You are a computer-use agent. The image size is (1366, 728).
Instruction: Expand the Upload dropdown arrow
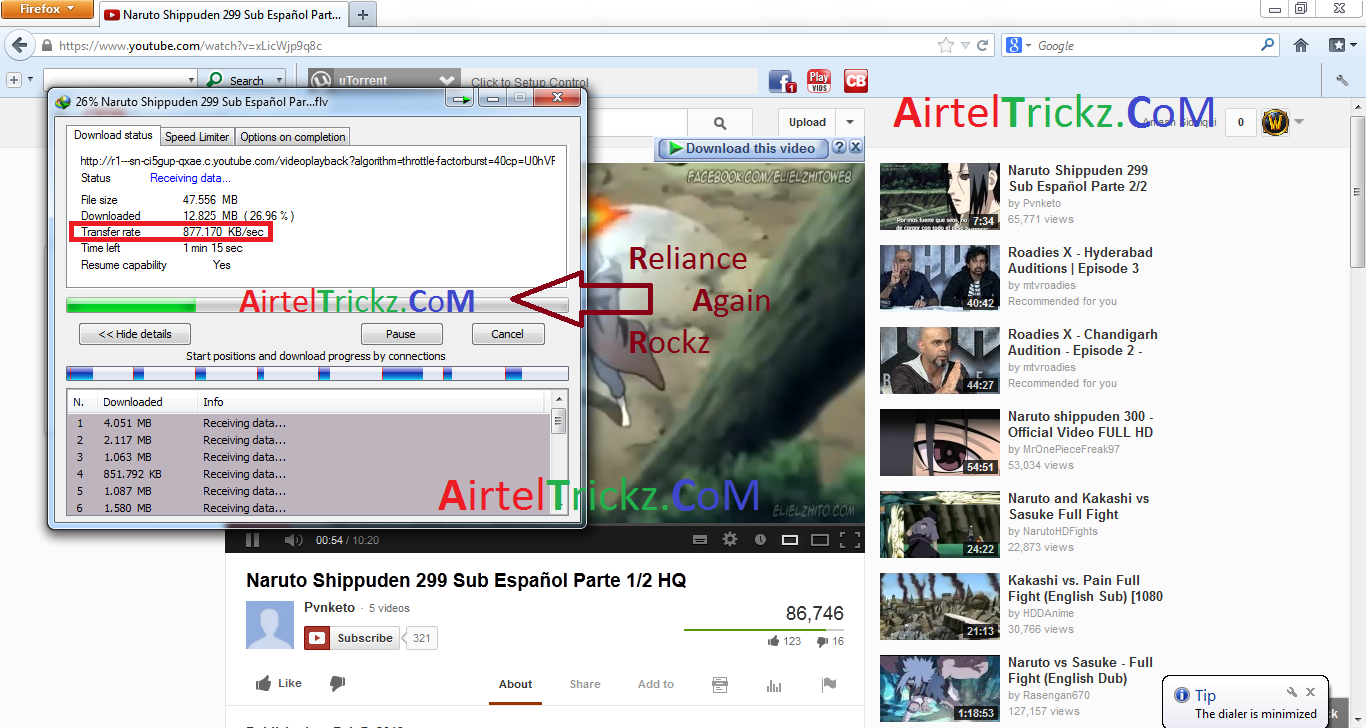851,122
